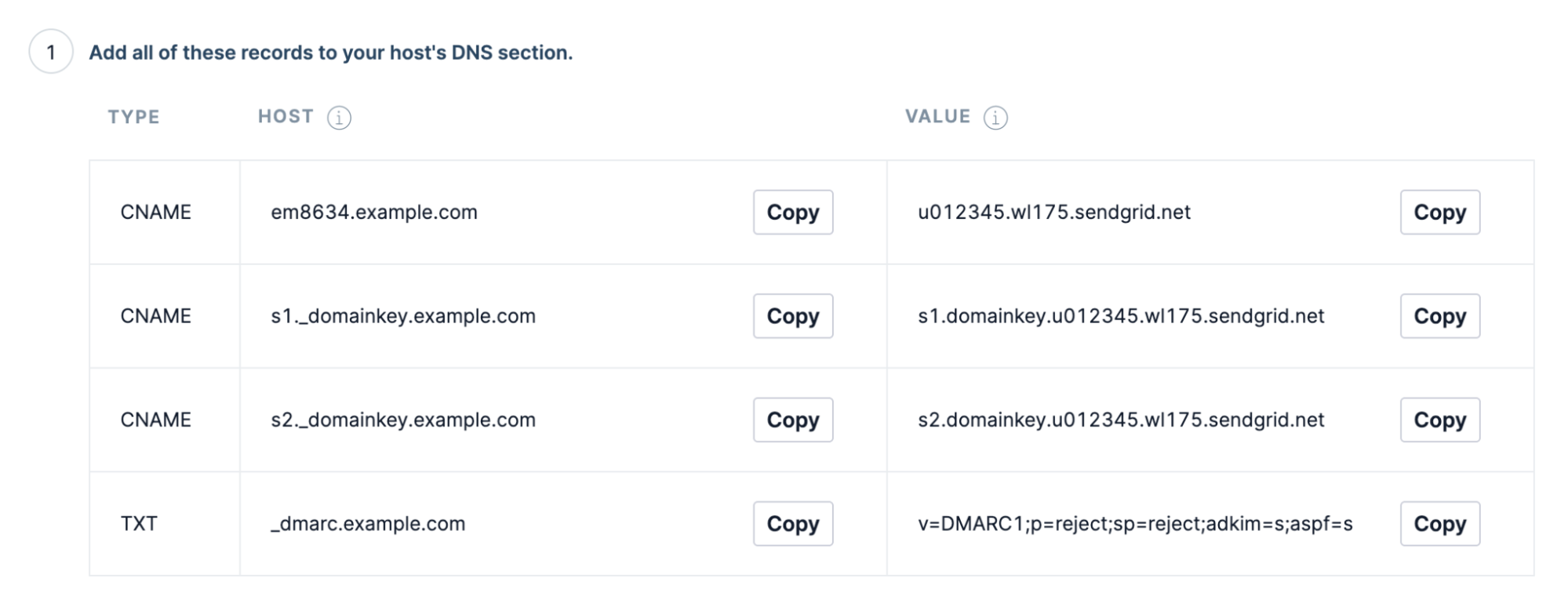Copy the DMARC TXT record value
The width and height of the screenshot is (1568, 604).
click(x=1439, y=523)
